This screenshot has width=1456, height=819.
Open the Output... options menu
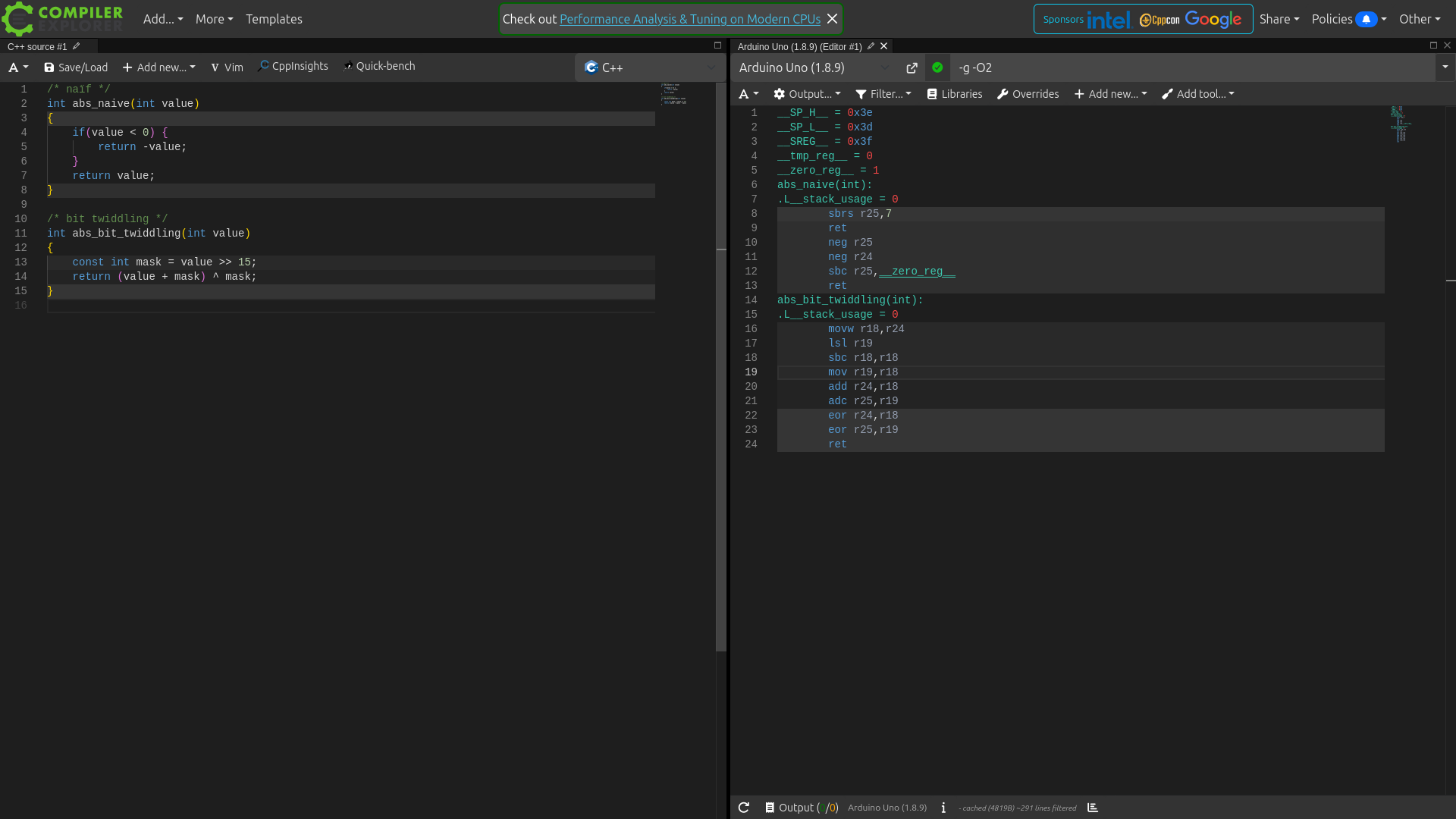(807, 94)
